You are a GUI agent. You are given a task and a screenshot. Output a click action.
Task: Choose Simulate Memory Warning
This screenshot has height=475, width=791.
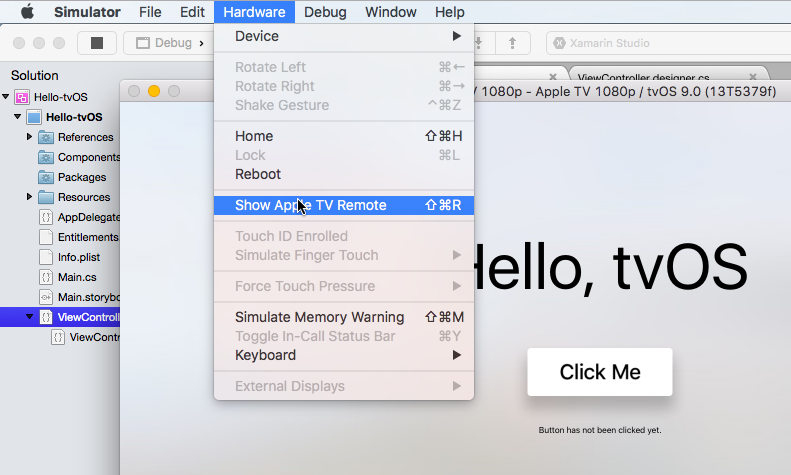[x=344, y=317]
